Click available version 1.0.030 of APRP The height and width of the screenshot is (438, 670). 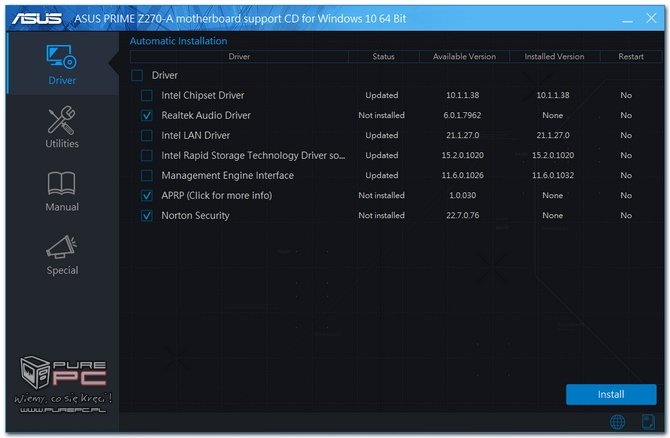(x=462, y=195)
